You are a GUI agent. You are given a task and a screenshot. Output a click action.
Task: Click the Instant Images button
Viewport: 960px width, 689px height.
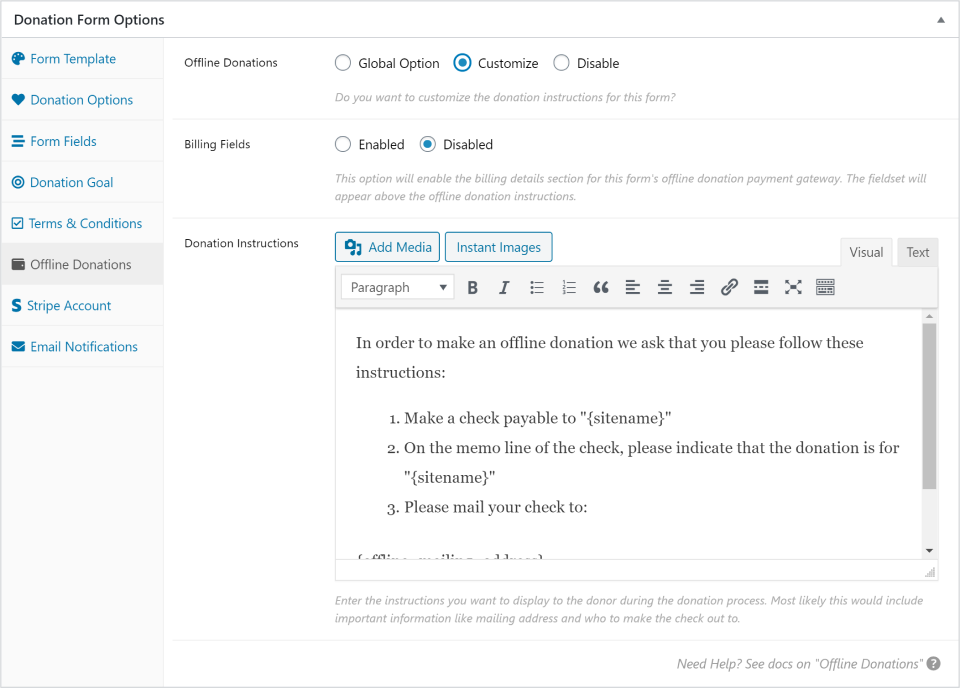tap(498, 247)
